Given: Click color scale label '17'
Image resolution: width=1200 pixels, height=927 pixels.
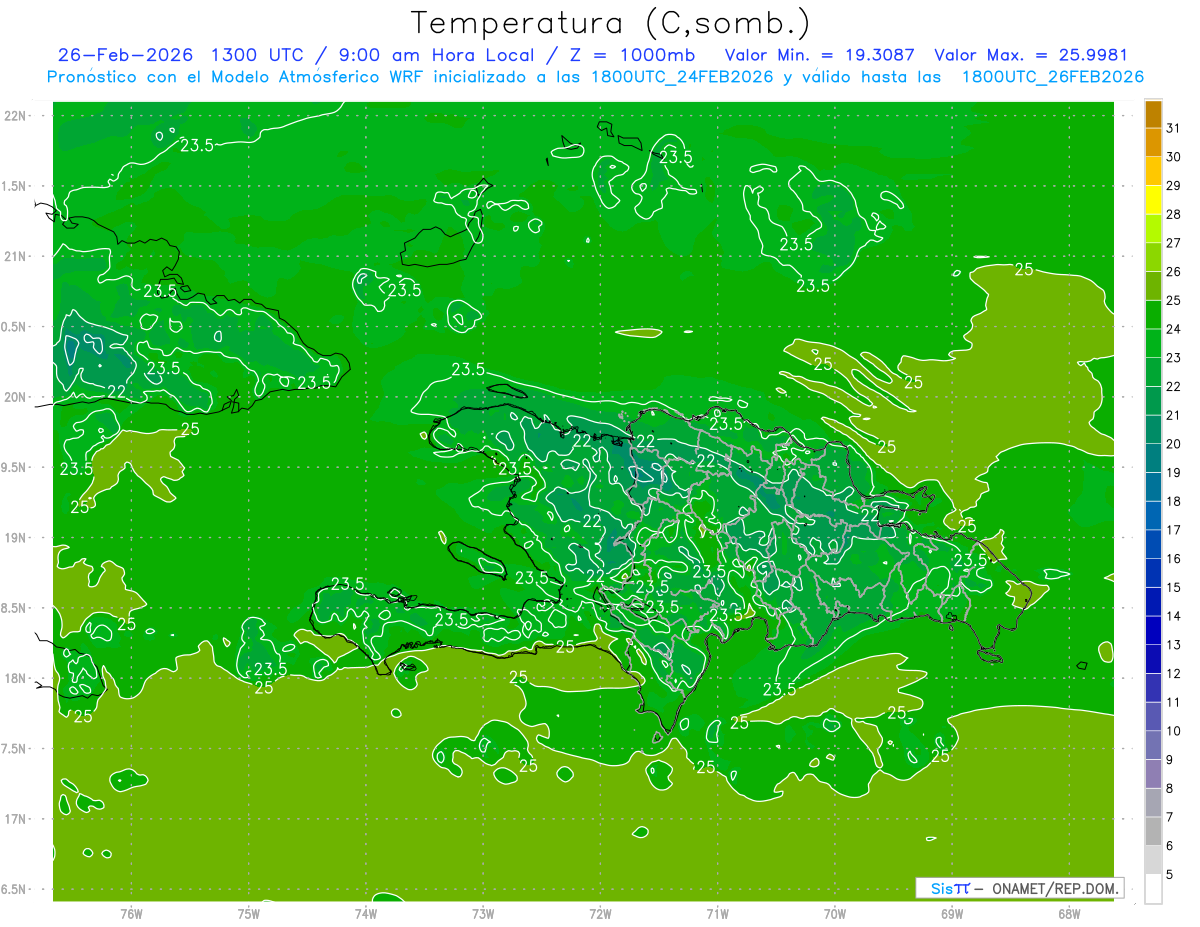Looking at the screenshot, I should tap(1174, 530).
